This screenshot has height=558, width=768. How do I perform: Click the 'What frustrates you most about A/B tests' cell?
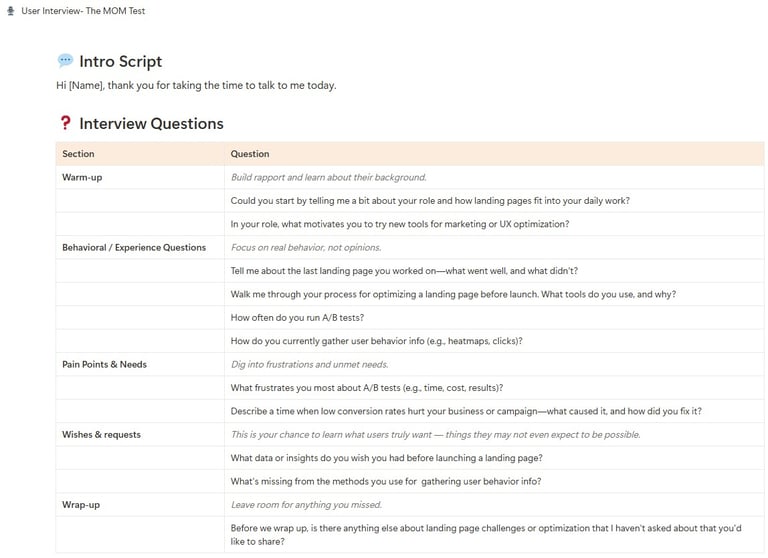[494, 388]
